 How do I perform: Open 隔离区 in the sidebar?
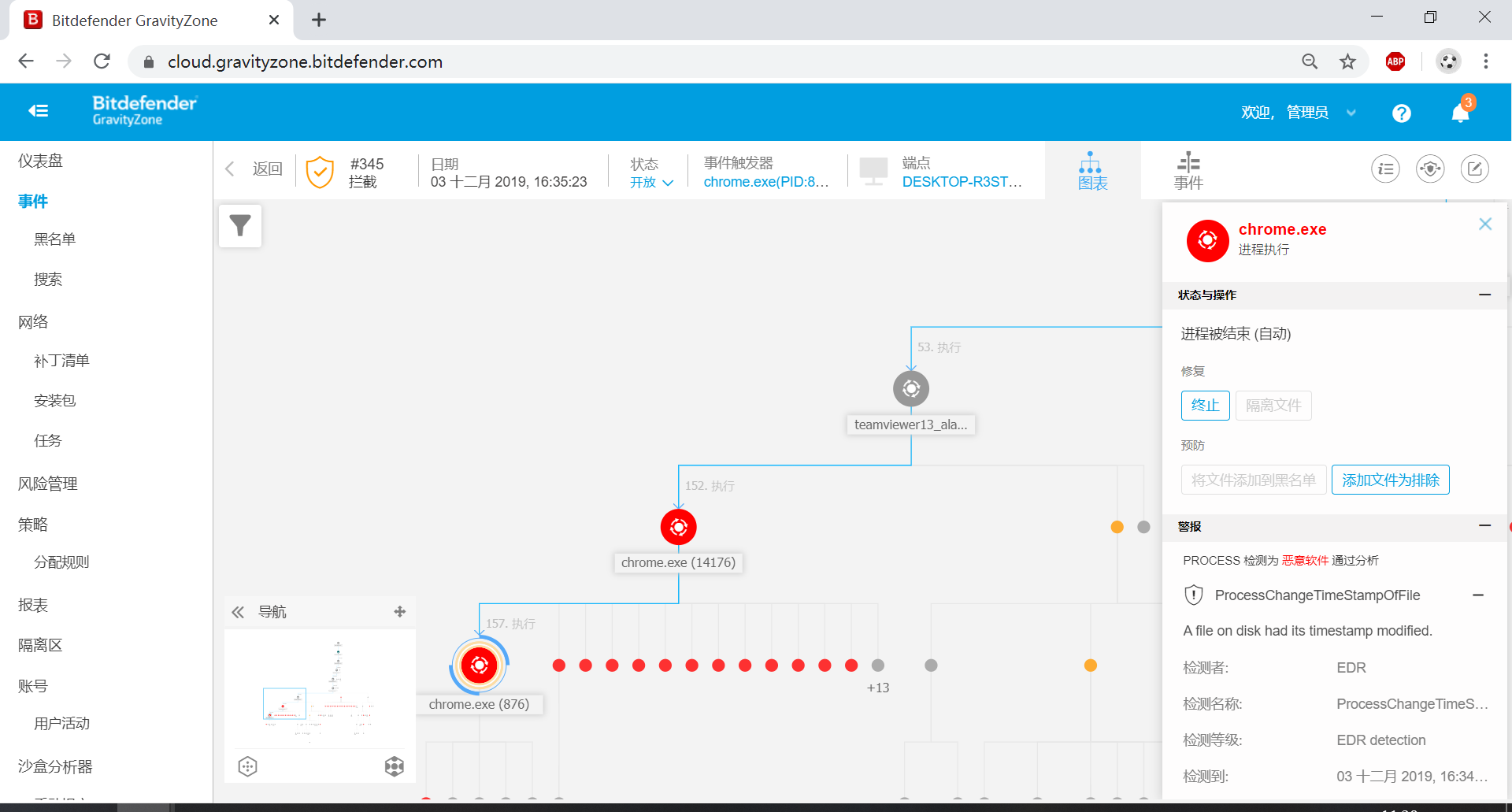tap(40, 646)
